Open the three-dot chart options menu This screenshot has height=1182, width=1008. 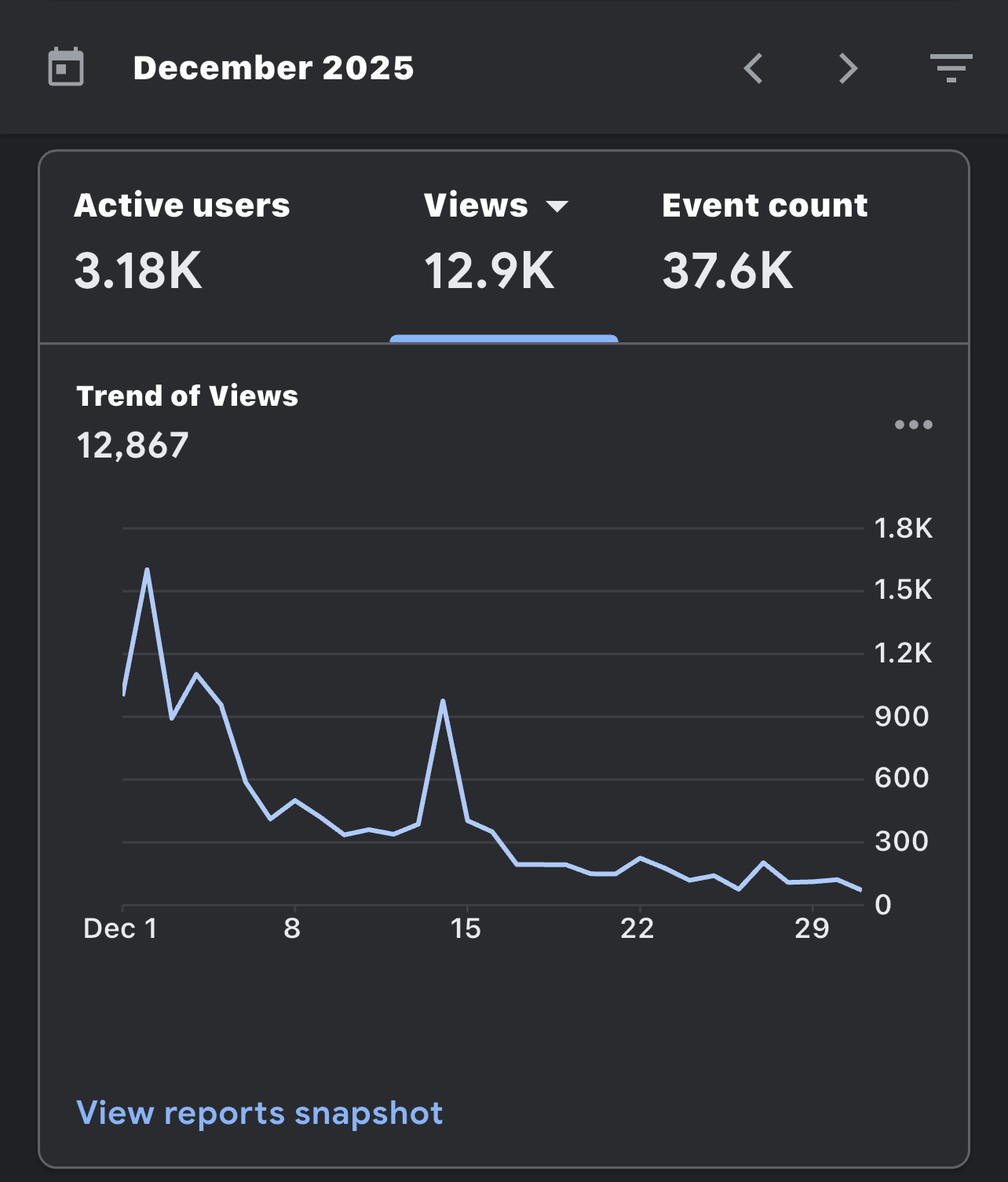(914, 425)
